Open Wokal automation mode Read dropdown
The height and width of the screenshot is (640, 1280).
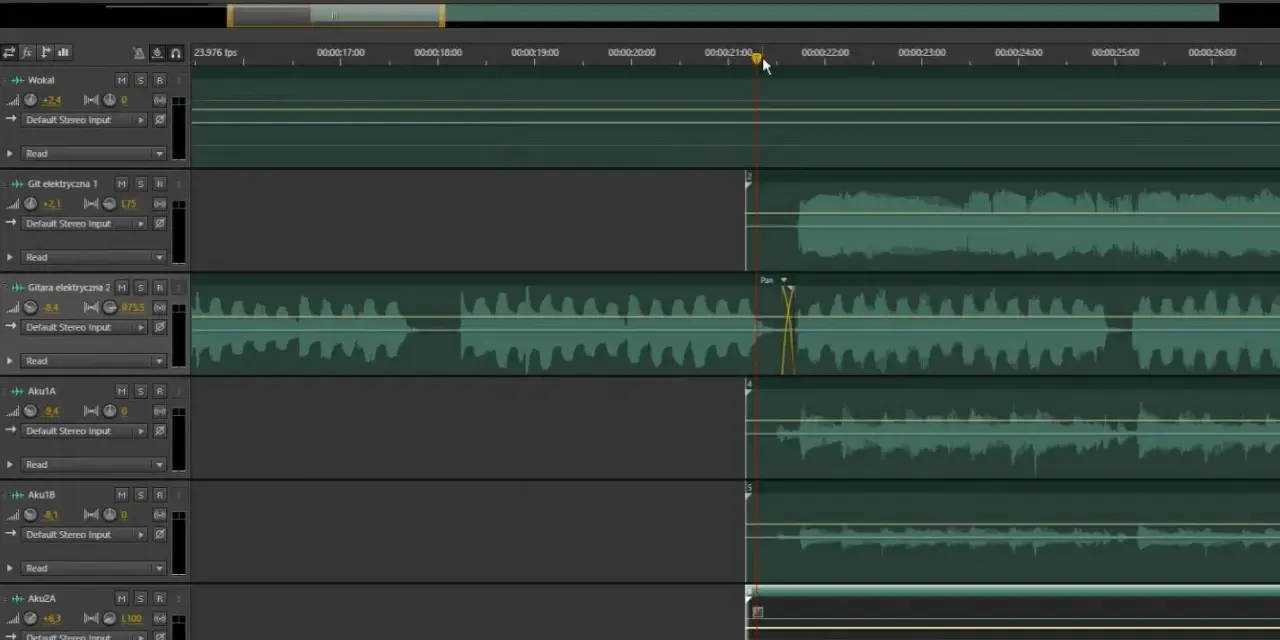[94, 154]
